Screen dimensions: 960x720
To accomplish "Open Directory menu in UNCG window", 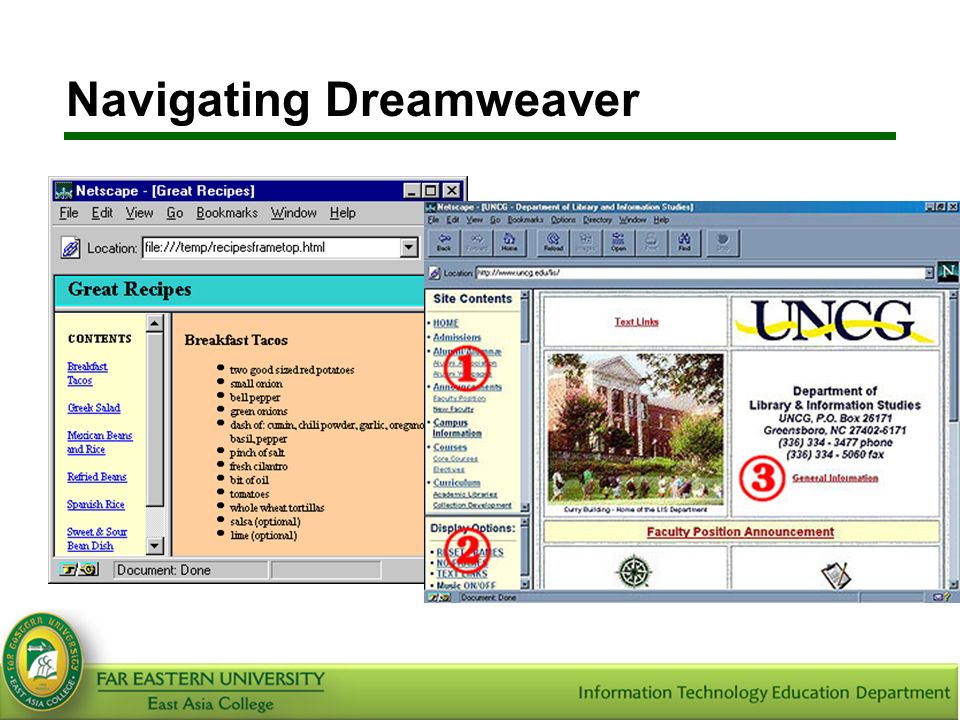I will click(x=597, y=220).
